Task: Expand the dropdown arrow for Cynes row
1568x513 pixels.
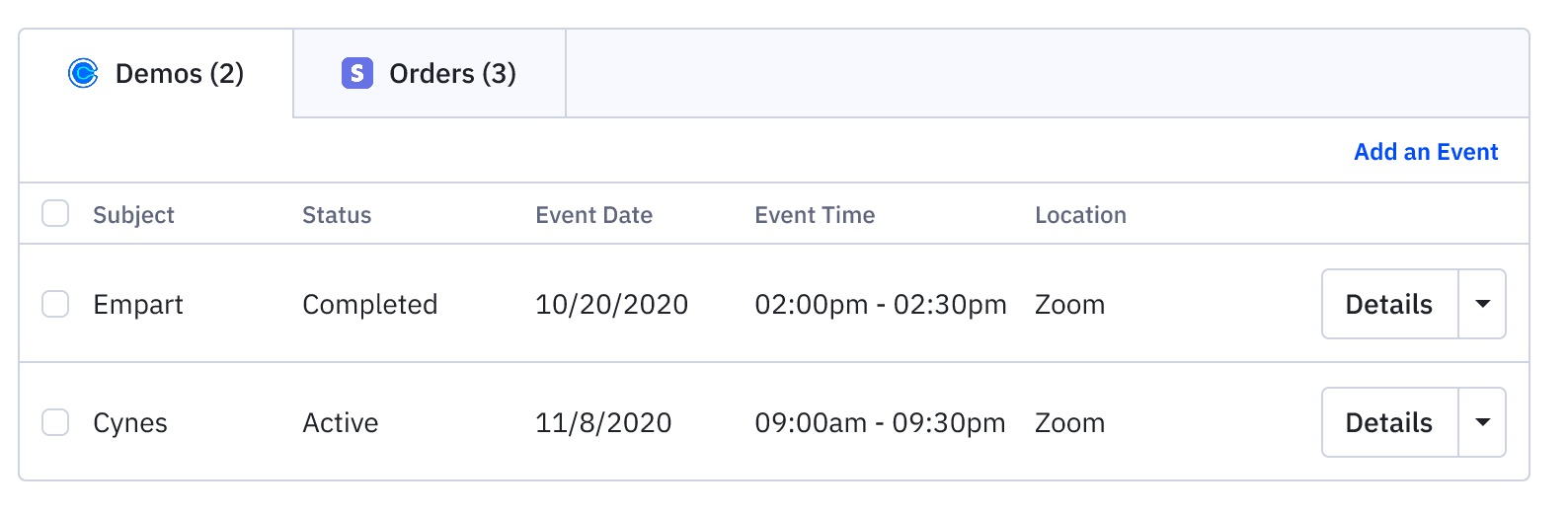Action: (x=1482, y=422)
